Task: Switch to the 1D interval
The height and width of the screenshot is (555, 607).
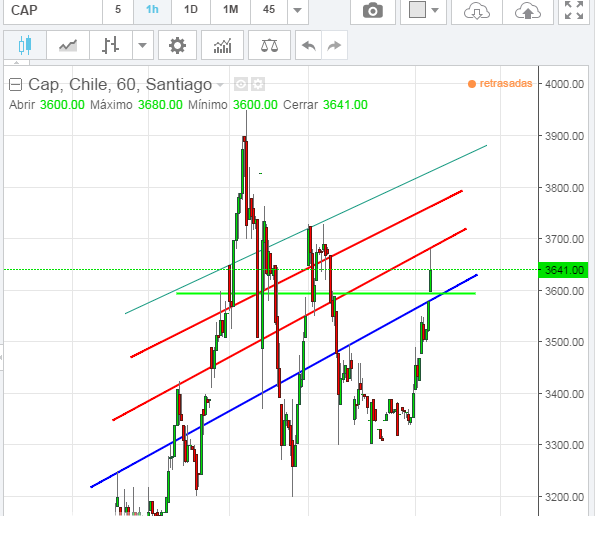Action: (x=191, y=10)
